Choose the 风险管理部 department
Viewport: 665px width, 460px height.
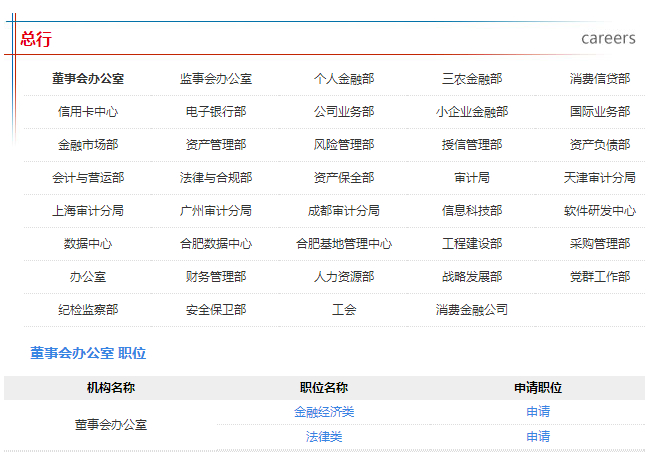click(344, 144)
